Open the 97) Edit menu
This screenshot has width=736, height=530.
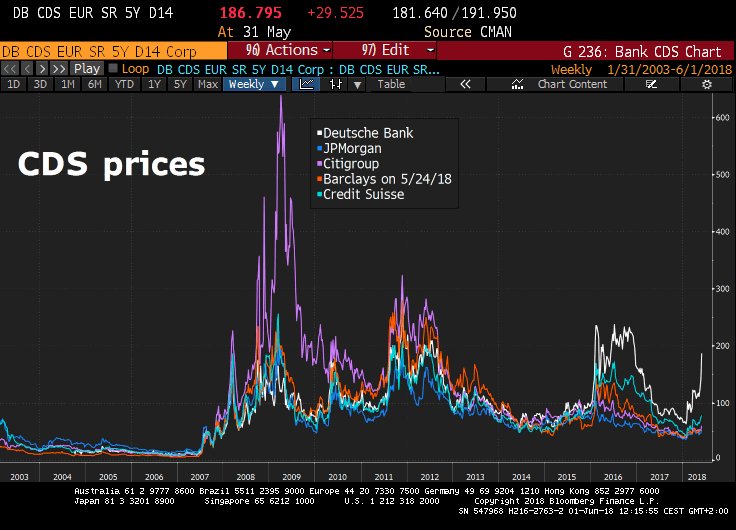tap(385, 50)
